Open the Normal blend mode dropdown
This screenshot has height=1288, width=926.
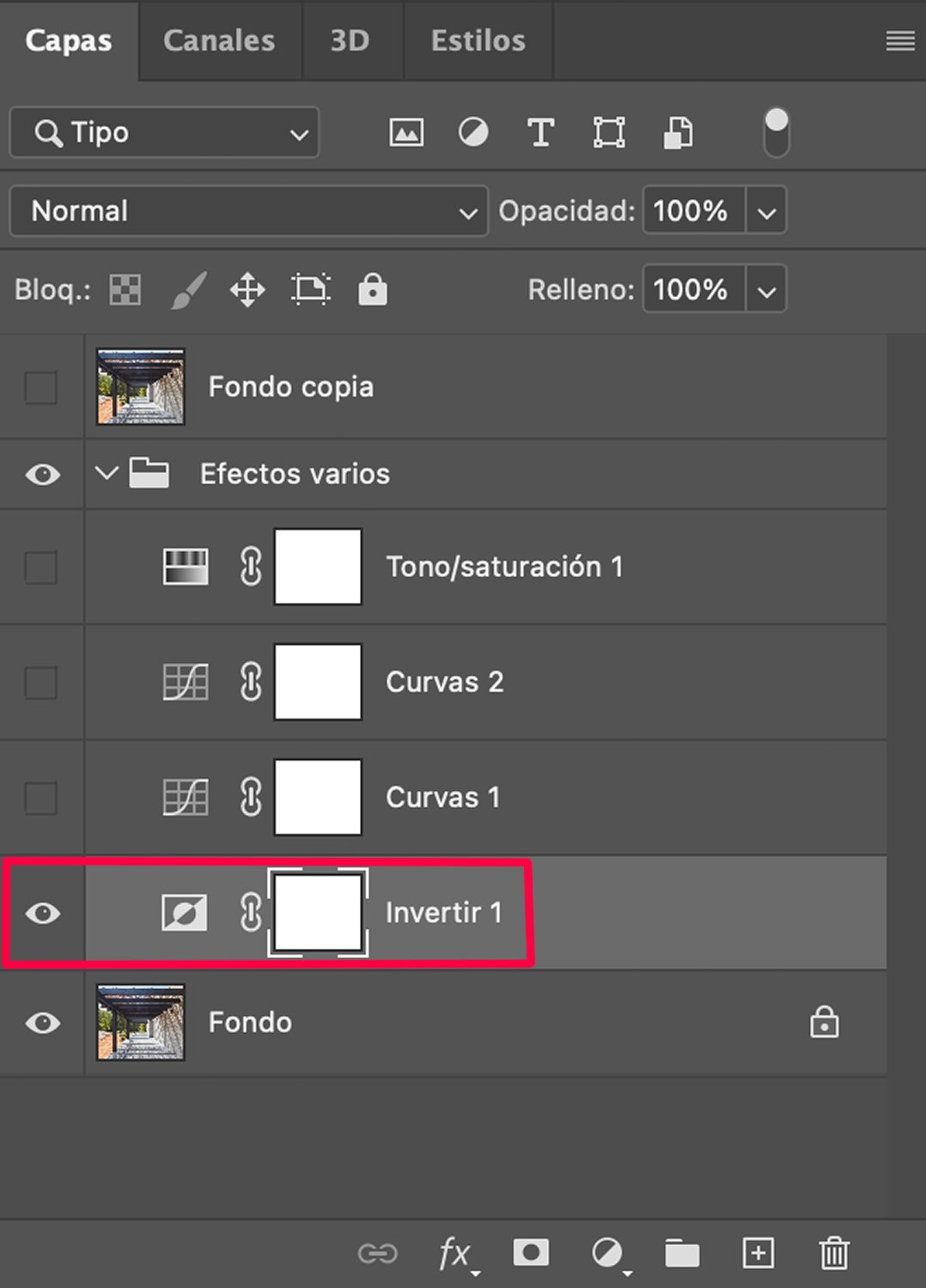click(248, 210)
